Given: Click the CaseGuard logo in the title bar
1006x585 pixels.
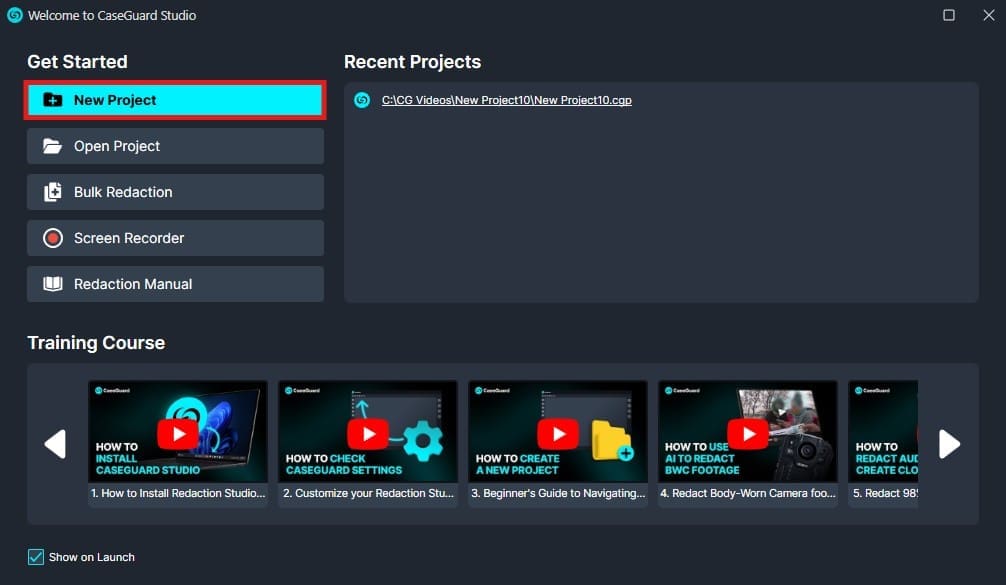Looking at the screenshot, I should coord(13,15).
